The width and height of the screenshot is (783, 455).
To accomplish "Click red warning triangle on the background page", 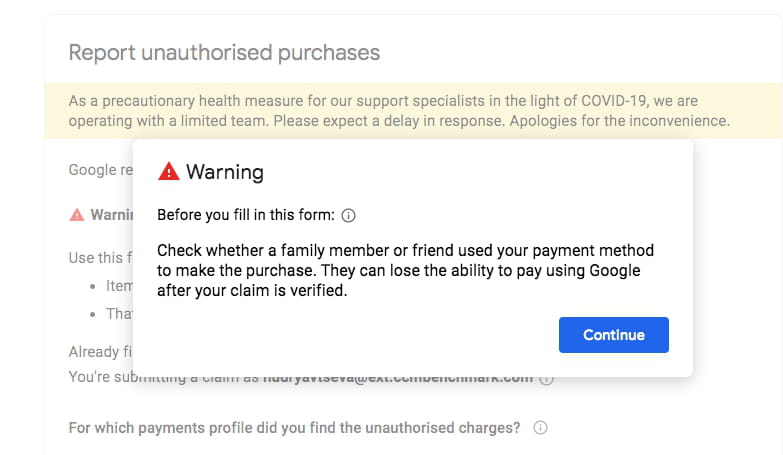I will pos(76,214).
